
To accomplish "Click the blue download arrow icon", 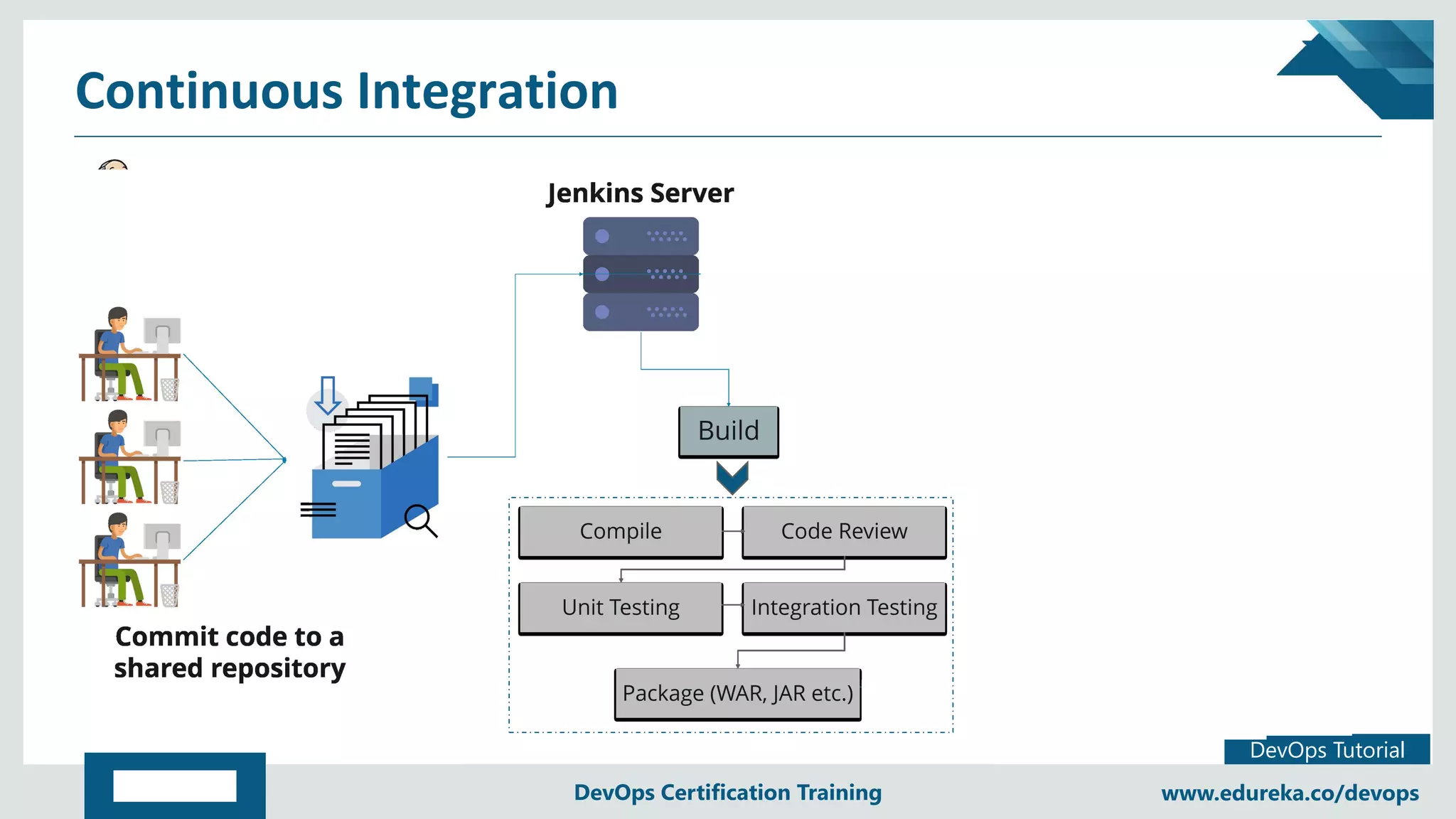I will (x=327, y=396).
